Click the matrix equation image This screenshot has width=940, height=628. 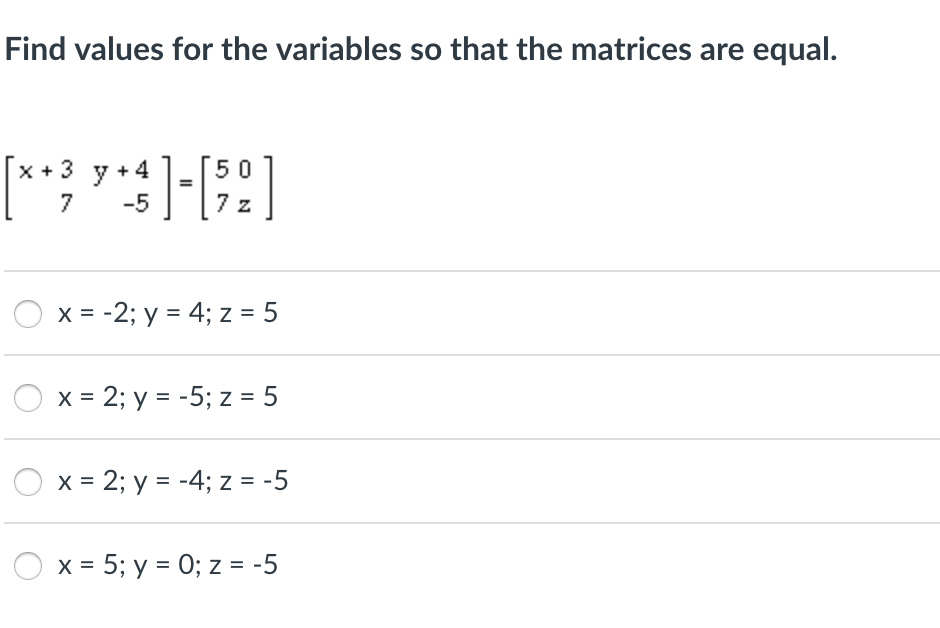point(140,188)
